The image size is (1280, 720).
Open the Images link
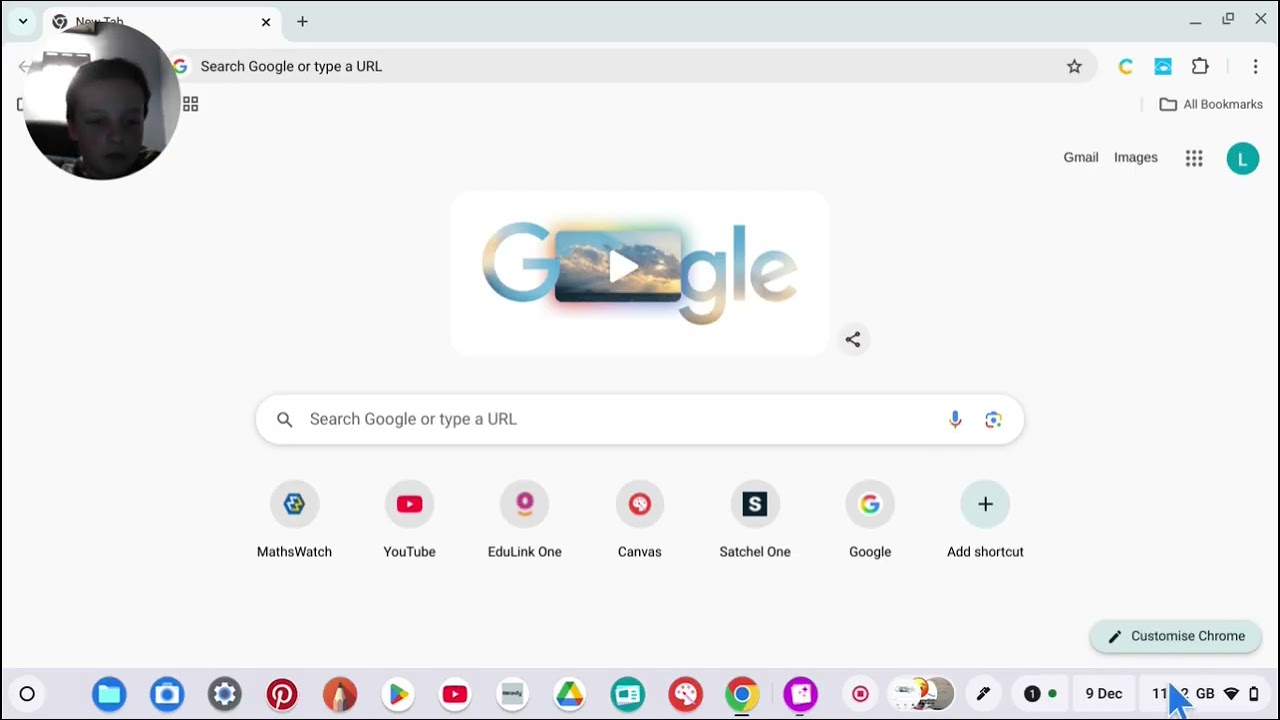1136,157
